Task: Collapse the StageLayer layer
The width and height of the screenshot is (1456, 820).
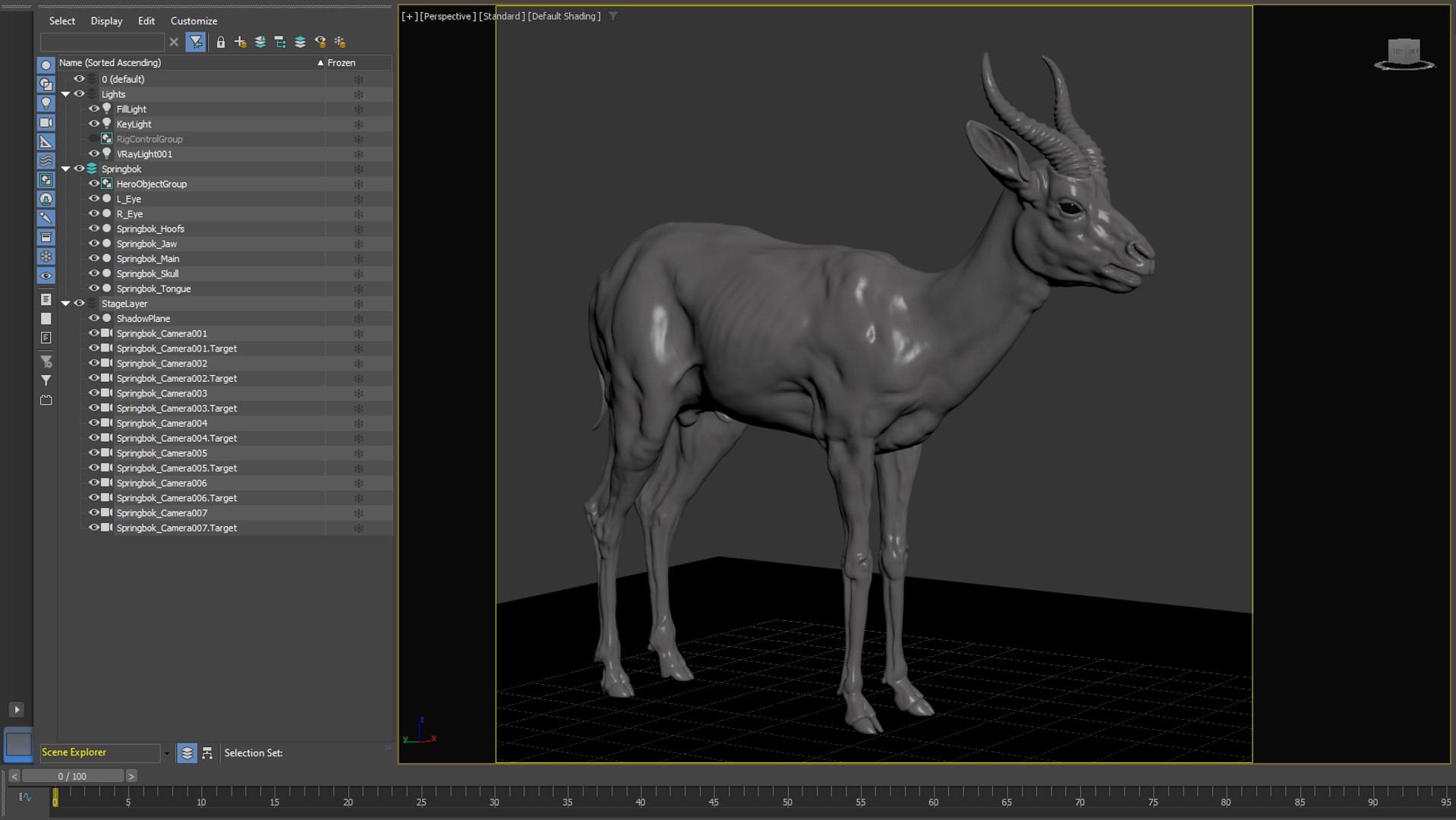Action: pyautogui.click(x=66, y=303)
